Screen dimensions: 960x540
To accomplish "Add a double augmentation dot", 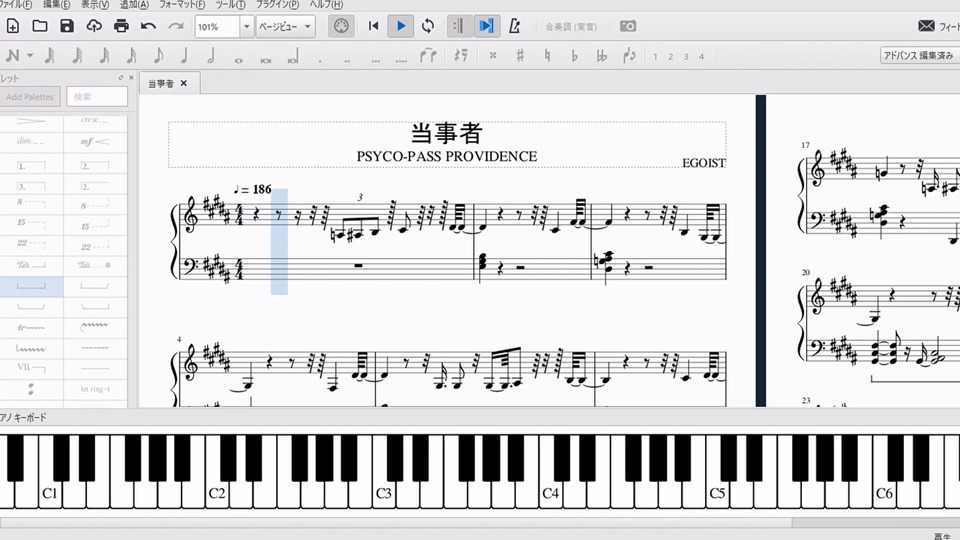I will point(347,60).
